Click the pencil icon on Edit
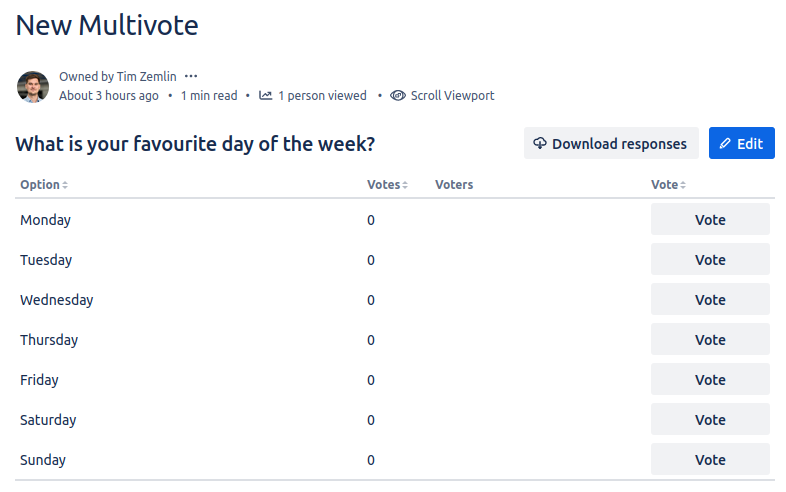This screenshot has width=786, height=492. (x=725, y=144)
